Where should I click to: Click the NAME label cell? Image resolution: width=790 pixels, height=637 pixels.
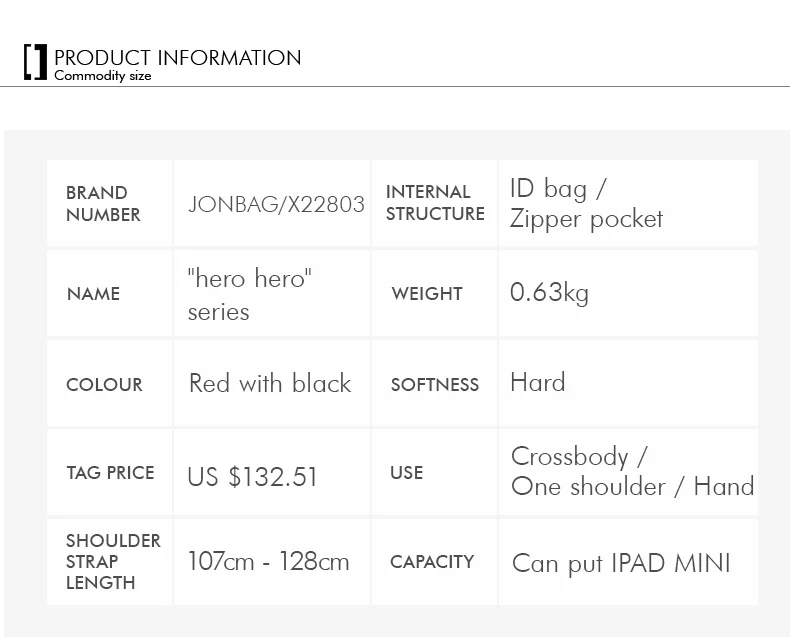click(109, 293)
